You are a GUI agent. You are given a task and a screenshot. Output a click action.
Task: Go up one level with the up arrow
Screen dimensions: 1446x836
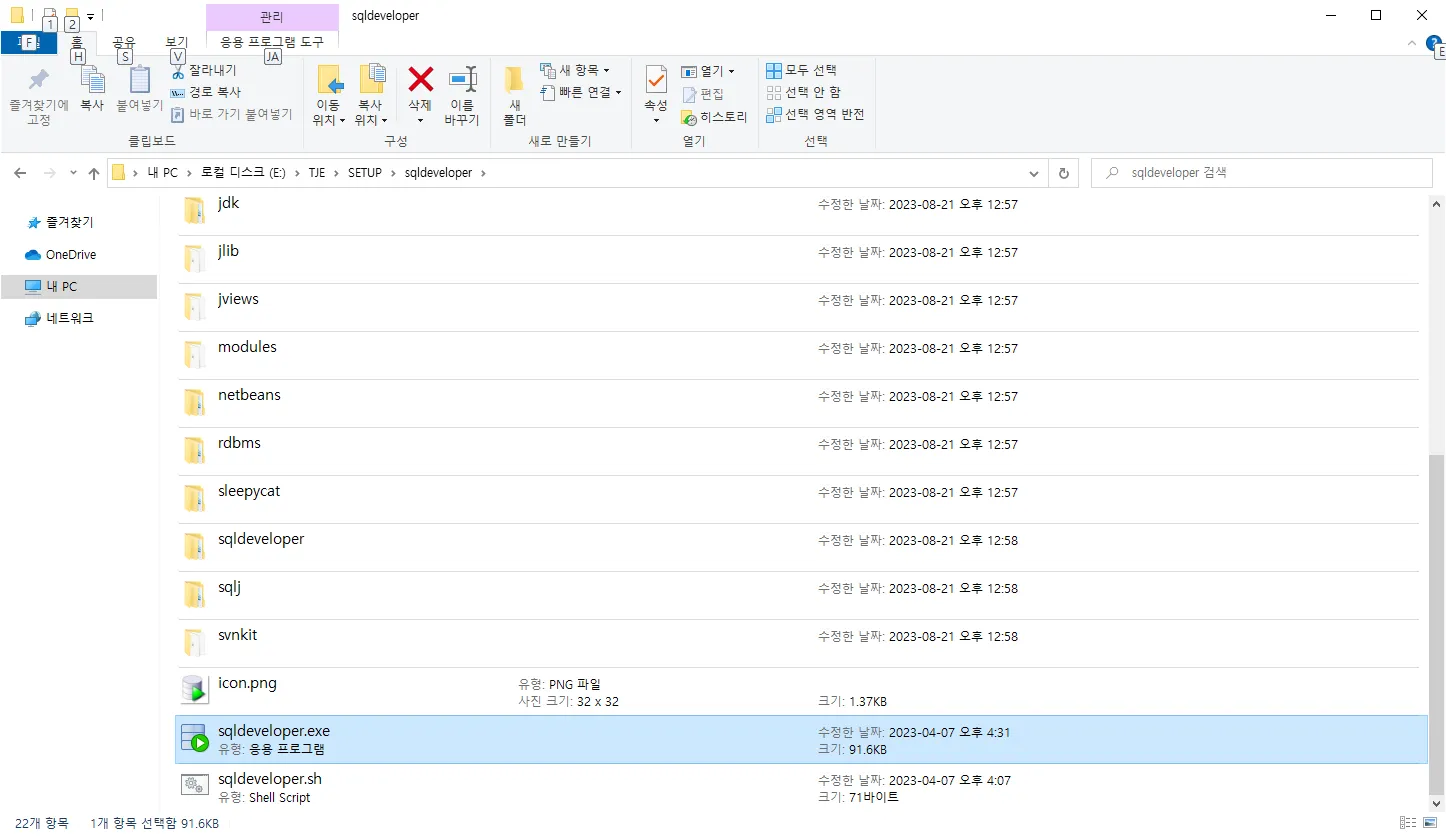pos(94,173)
